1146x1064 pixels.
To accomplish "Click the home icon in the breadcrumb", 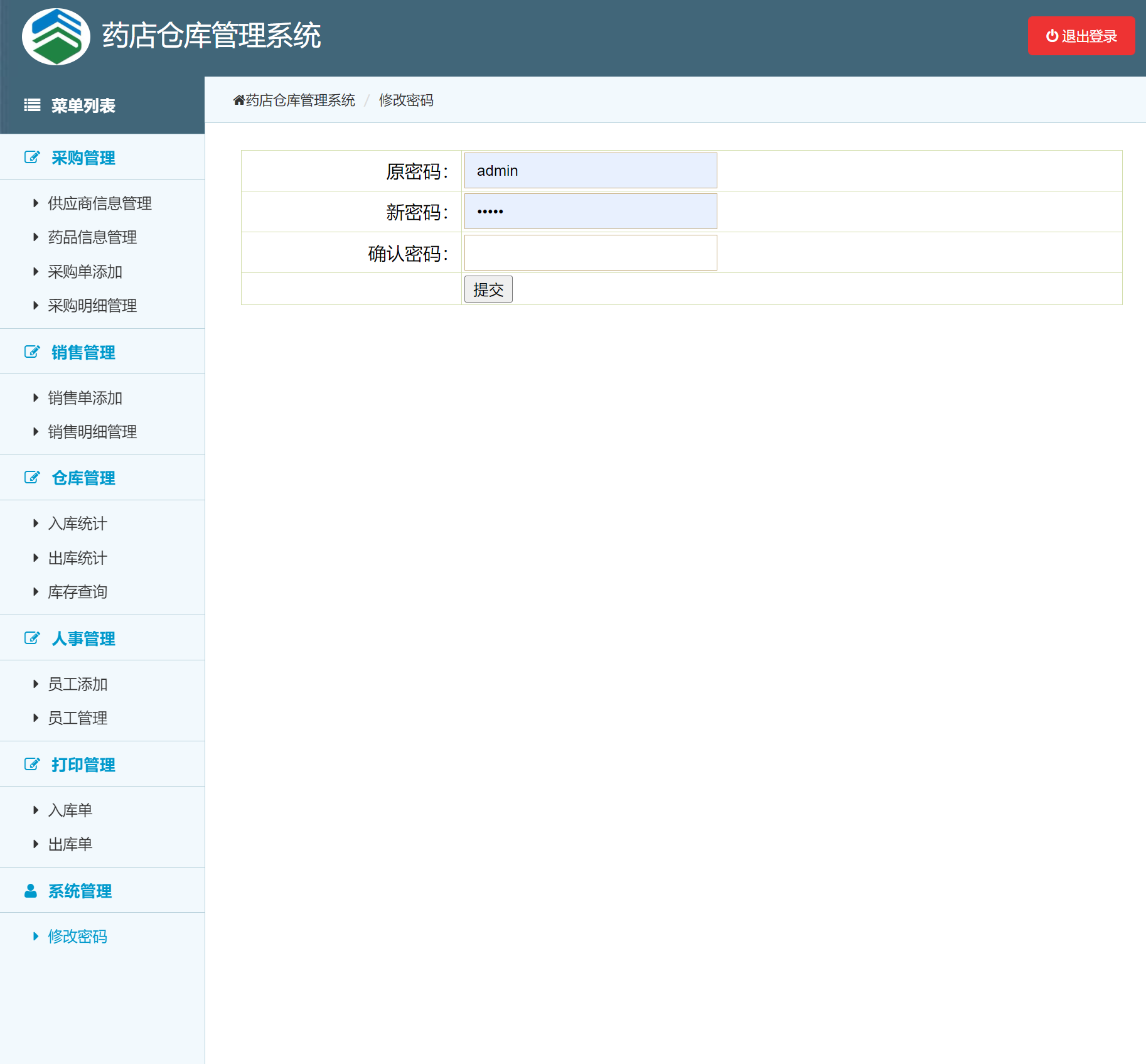I will [x=238, y=99].
